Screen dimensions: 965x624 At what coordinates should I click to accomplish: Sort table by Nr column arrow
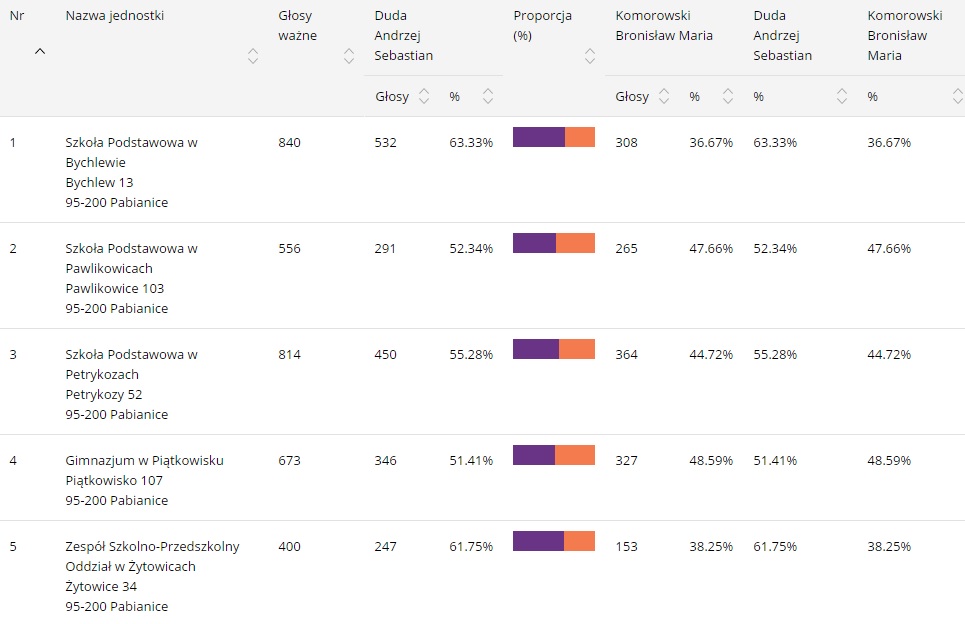40,52
